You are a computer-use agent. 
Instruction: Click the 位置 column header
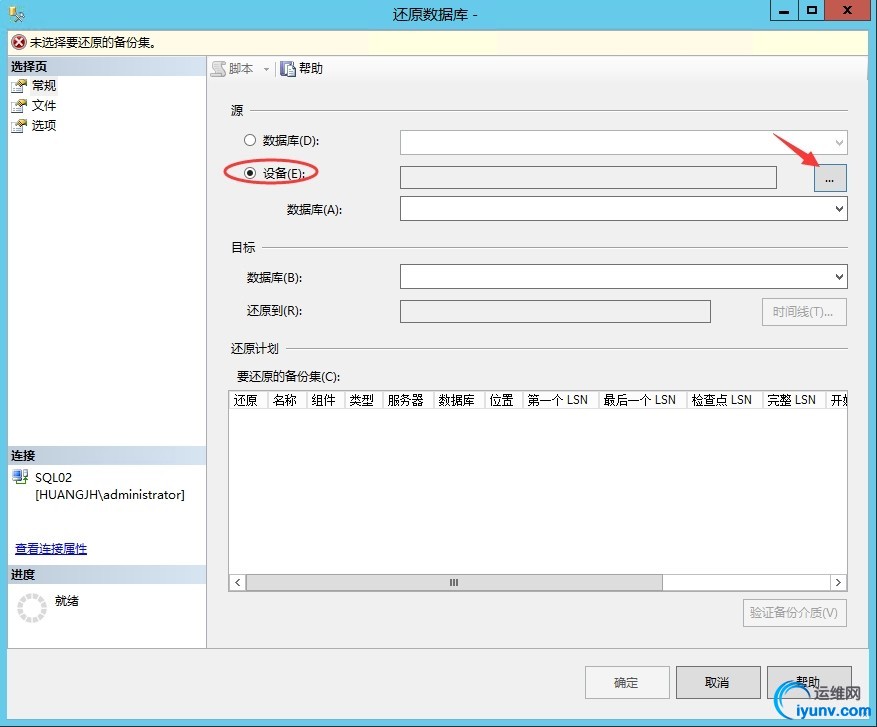pyautogui.click(x=503, y=400)
